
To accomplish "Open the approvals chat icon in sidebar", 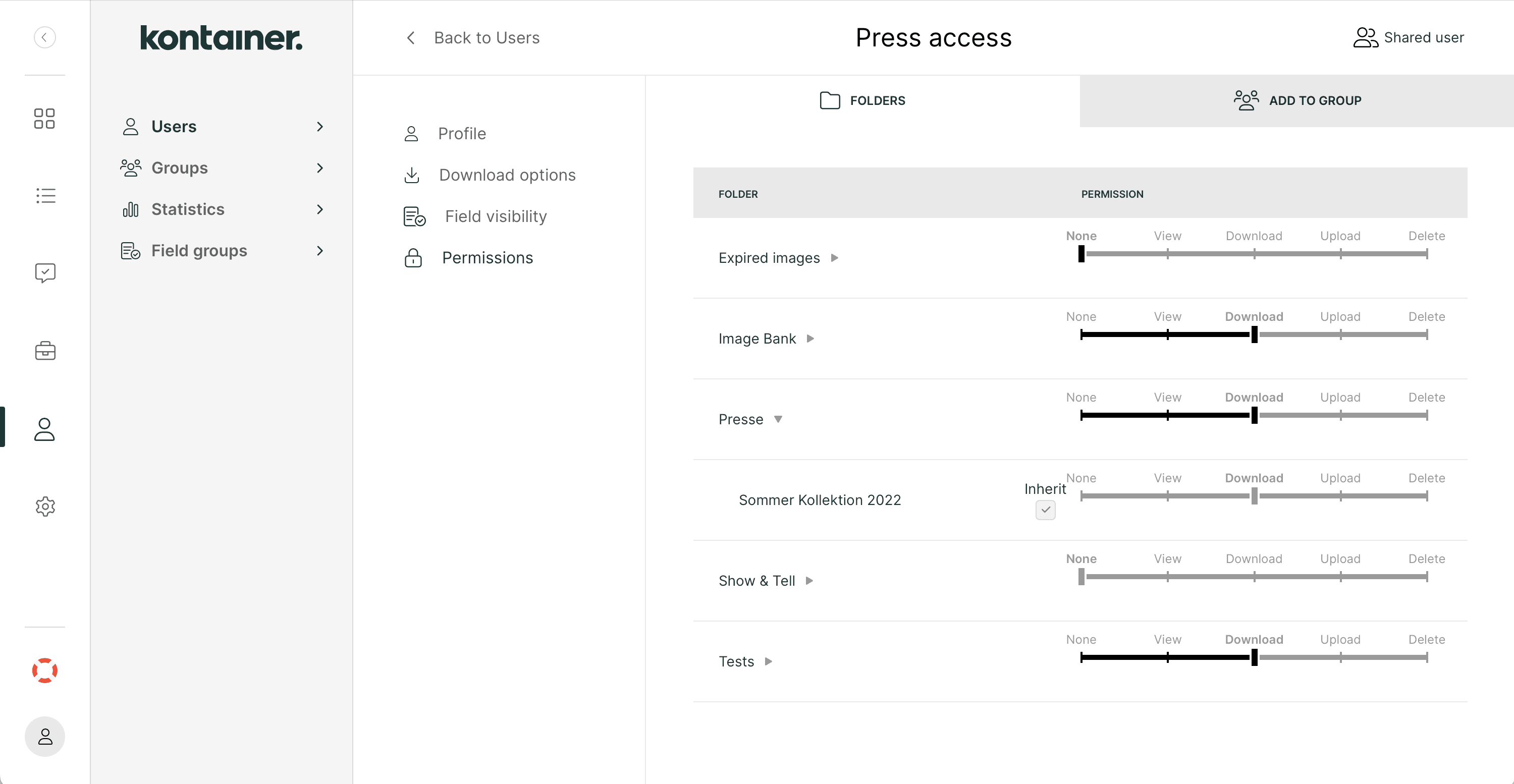I will coord(45,272).
